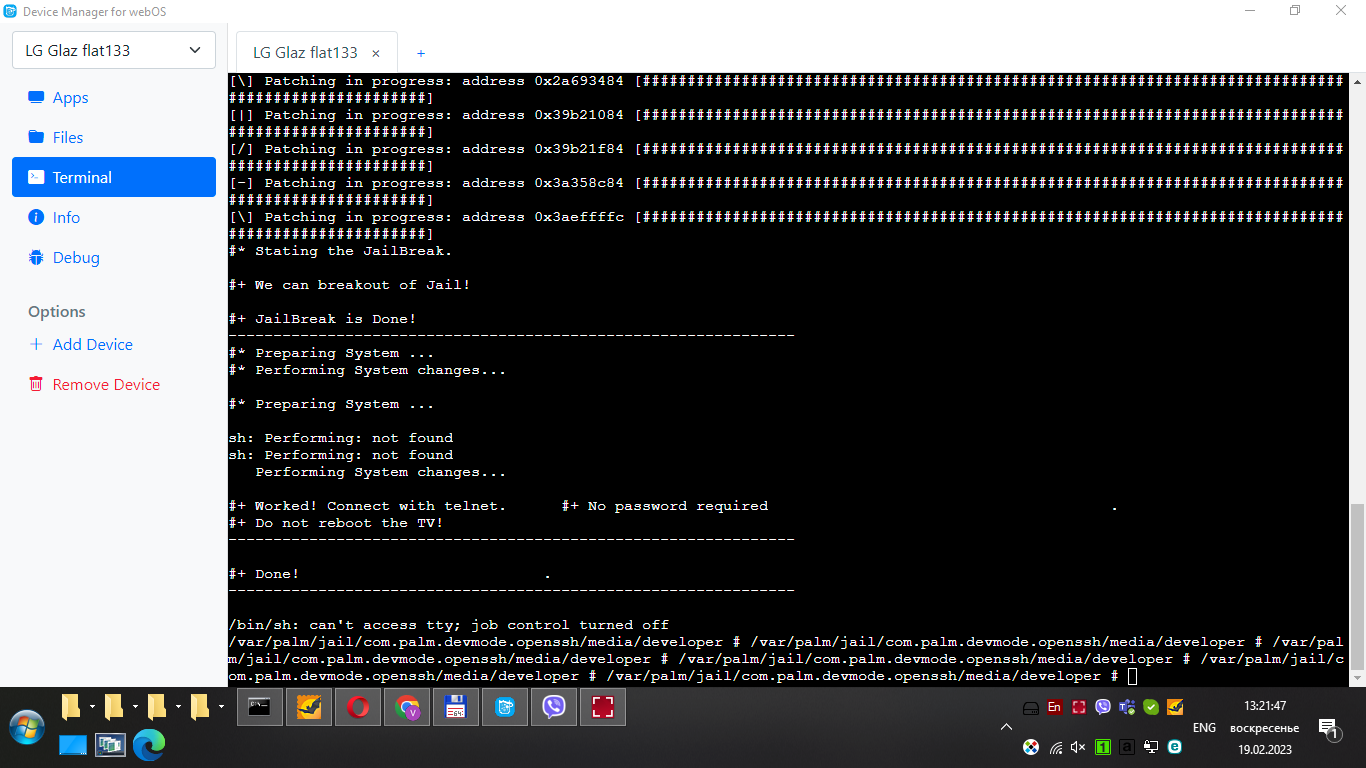Switch to the LG Glaz flat133 terminal tab

click(304, 53)
